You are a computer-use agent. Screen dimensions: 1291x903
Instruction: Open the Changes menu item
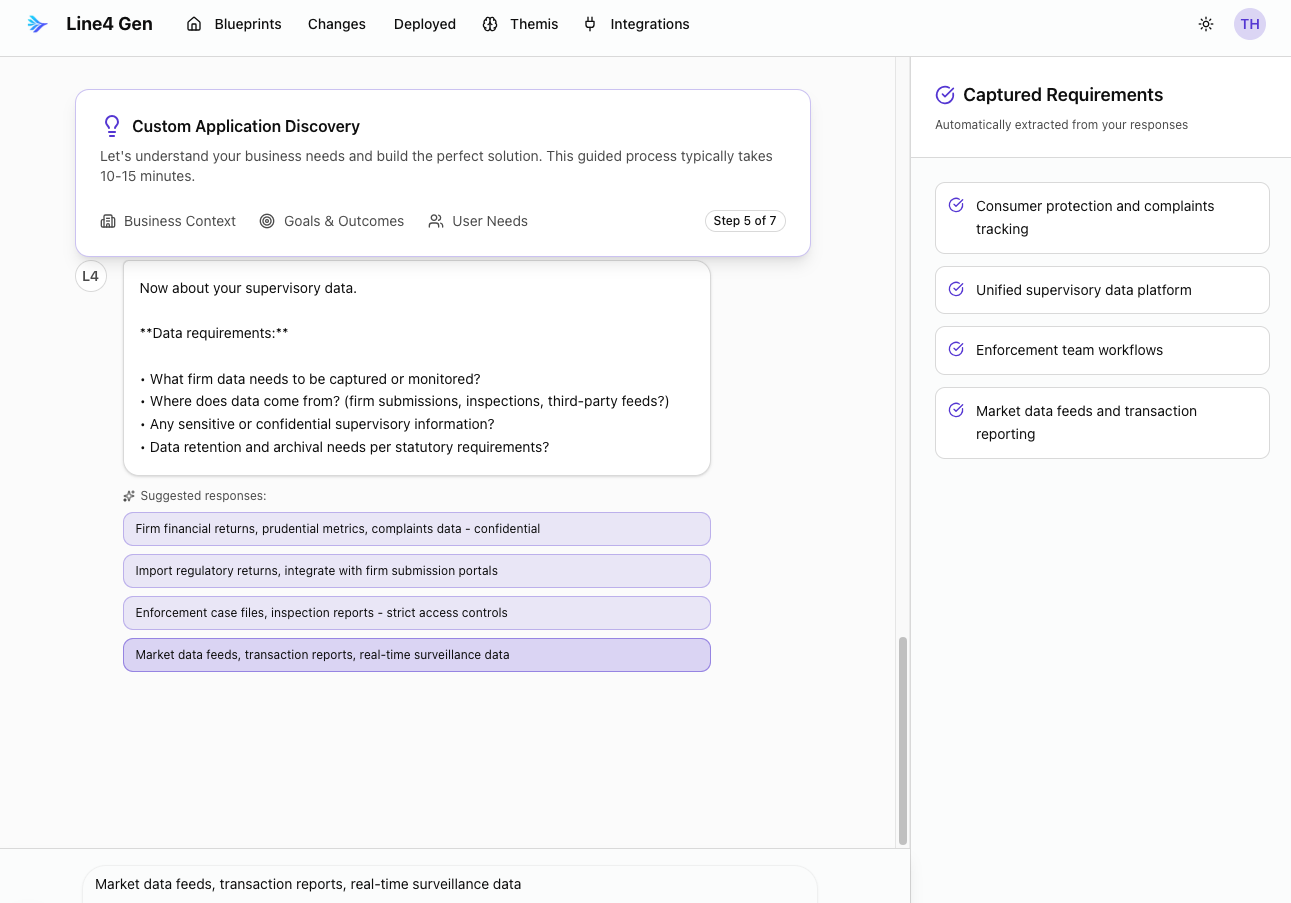(336, 24)
